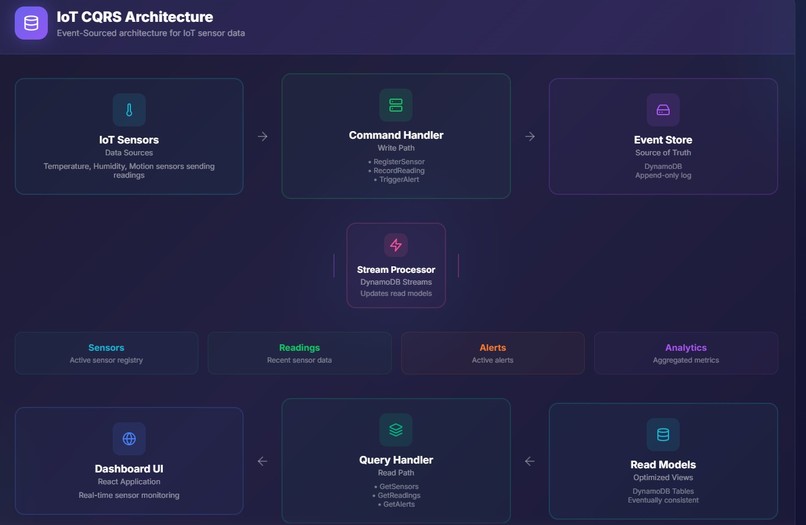Open the Analytics aggregated metrics card
806x525 pixels.
pyautogui.click(x=686, y=353)
